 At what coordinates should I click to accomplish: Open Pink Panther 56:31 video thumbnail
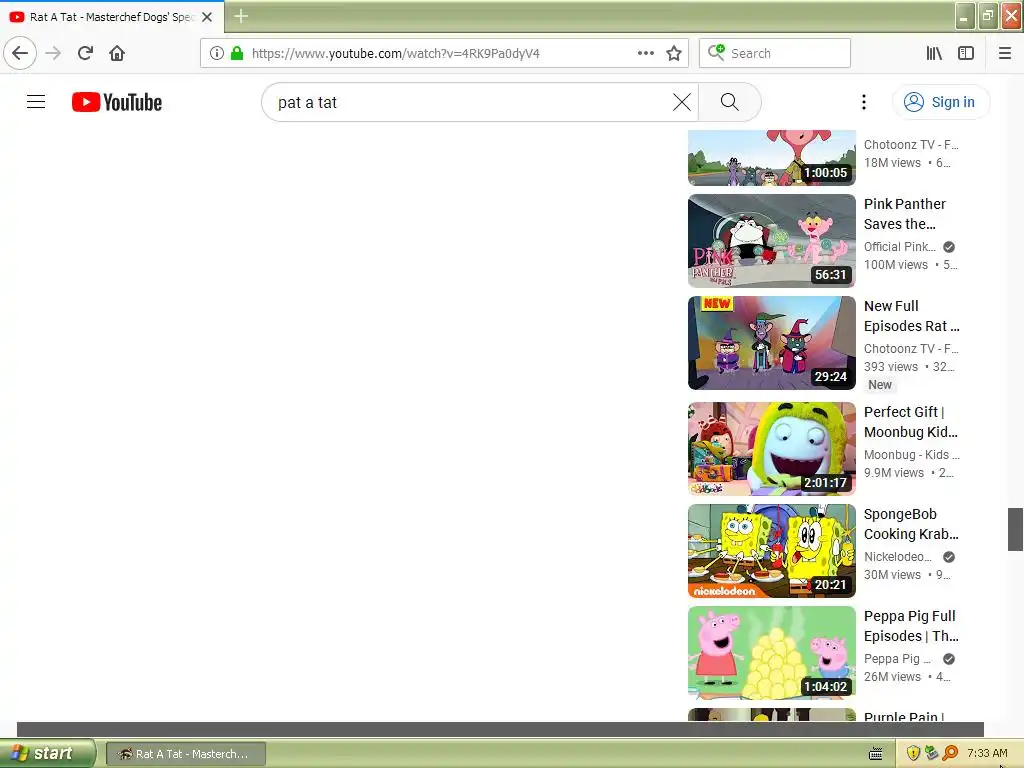pyautogui.click(x=771, y=241)
